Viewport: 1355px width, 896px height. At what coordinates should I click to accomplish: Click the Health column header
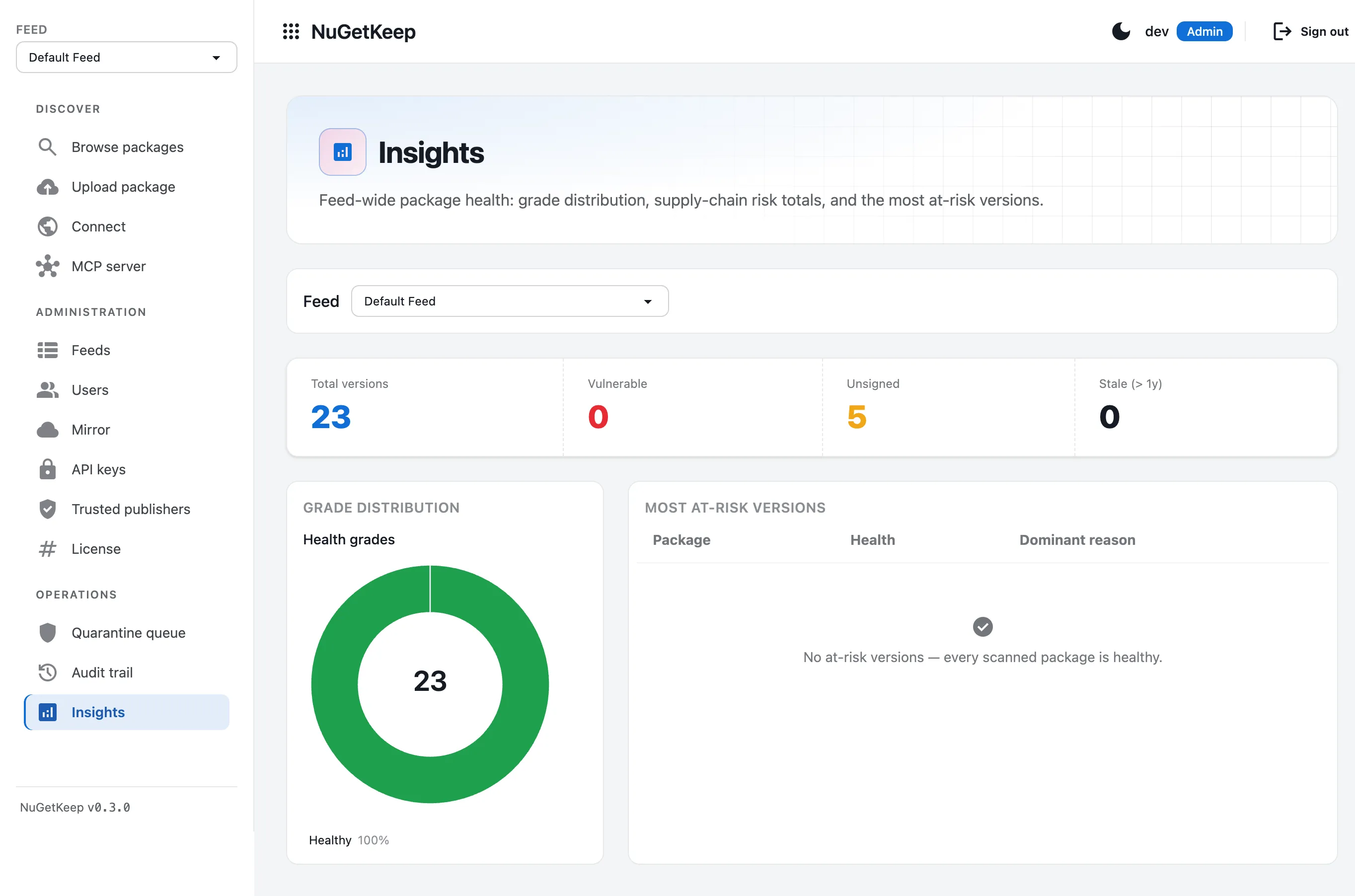coord(872,539)
